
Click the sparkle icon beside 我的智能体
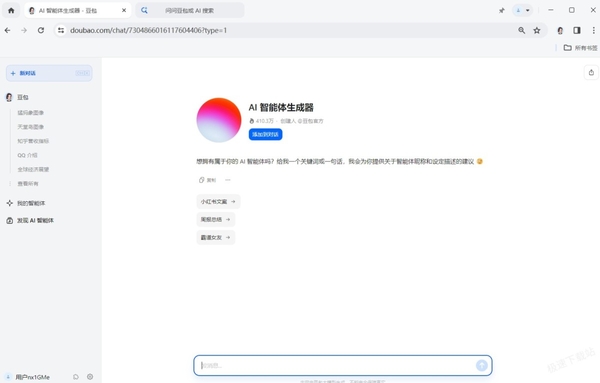[x=10, y=203]
